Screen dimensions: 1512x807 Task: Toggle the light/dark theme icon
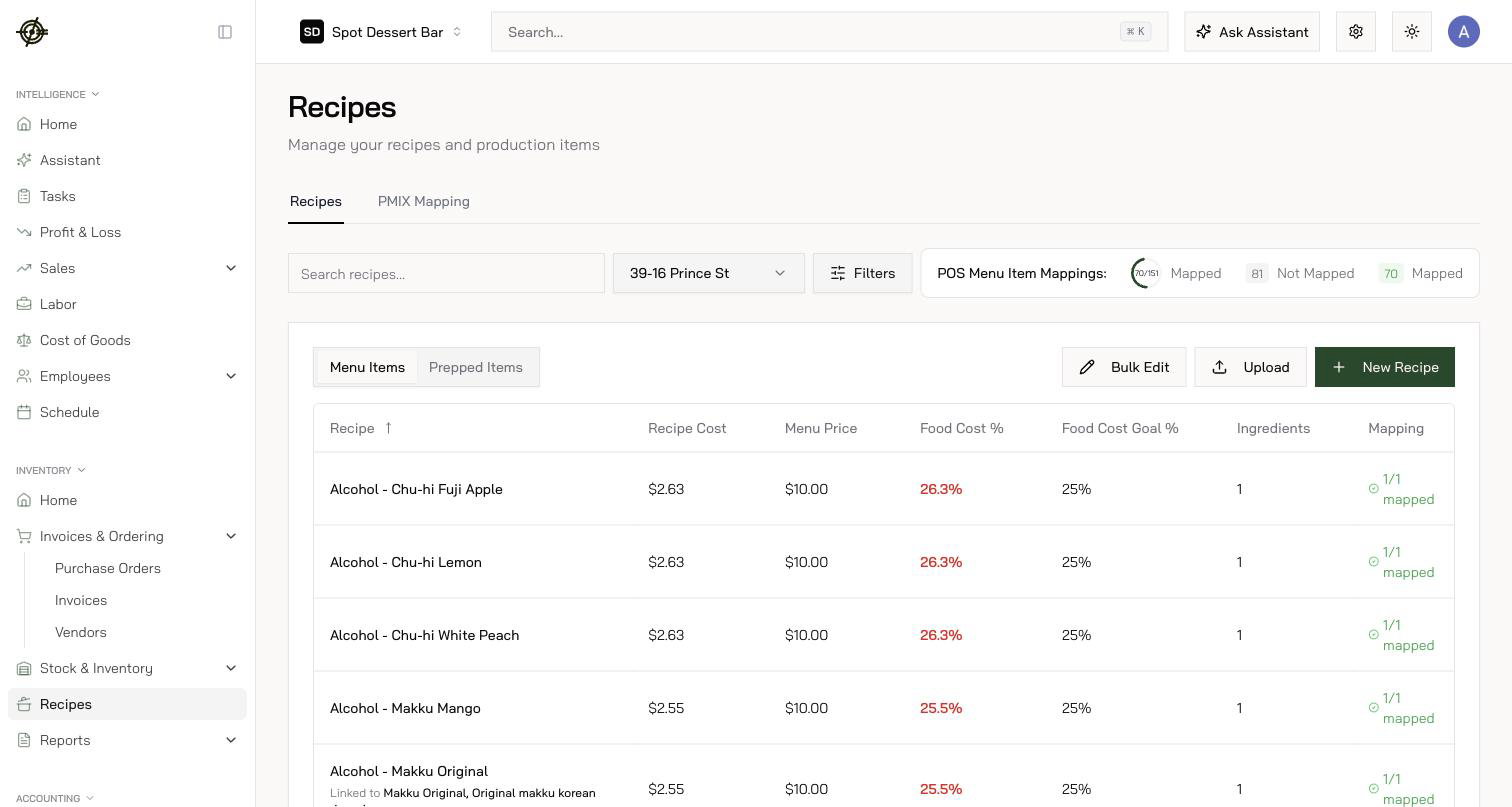(1412, 32)
